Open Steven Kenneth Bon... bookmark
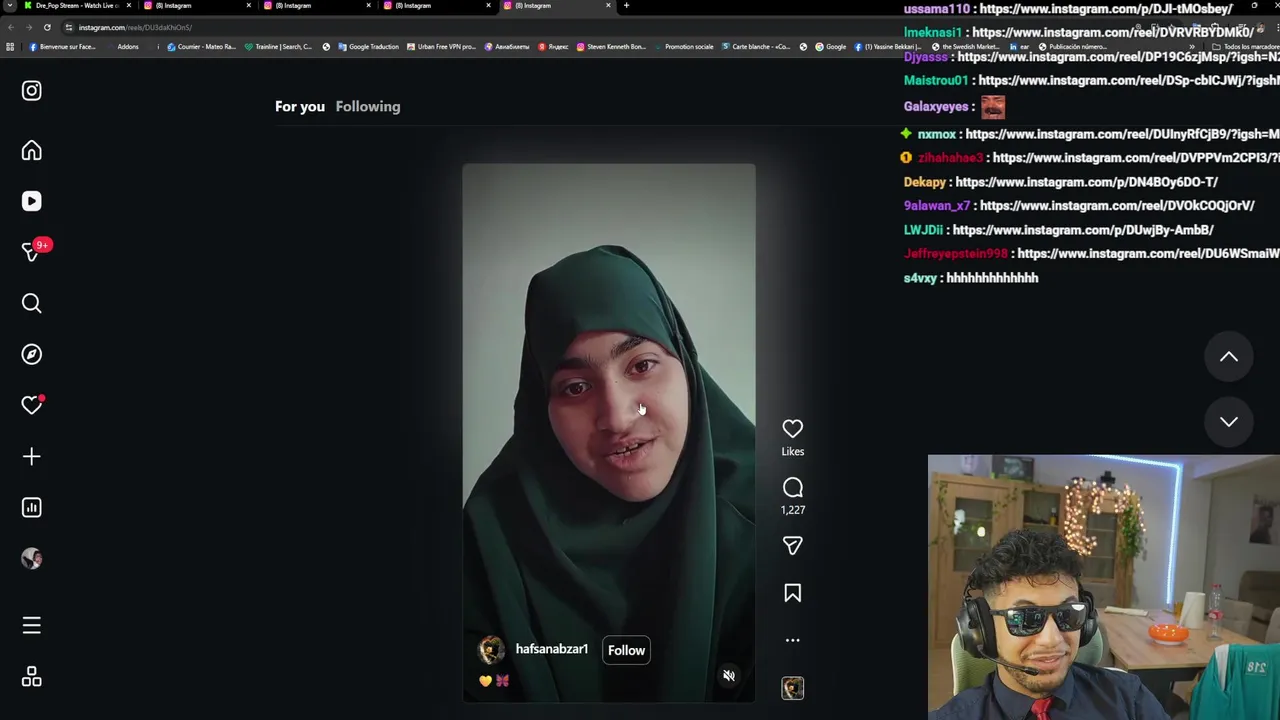1280x720 pixels. point(611,47)
